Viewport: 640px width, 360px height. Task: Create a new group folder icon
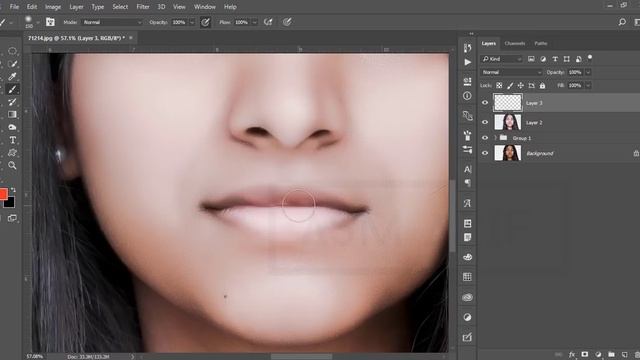[611, 354]
